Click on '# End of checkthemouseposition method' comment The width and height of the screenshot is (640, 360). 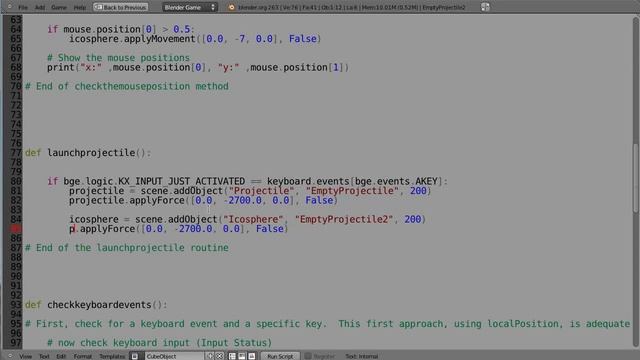pyautogui.click(x=127, y=86)
